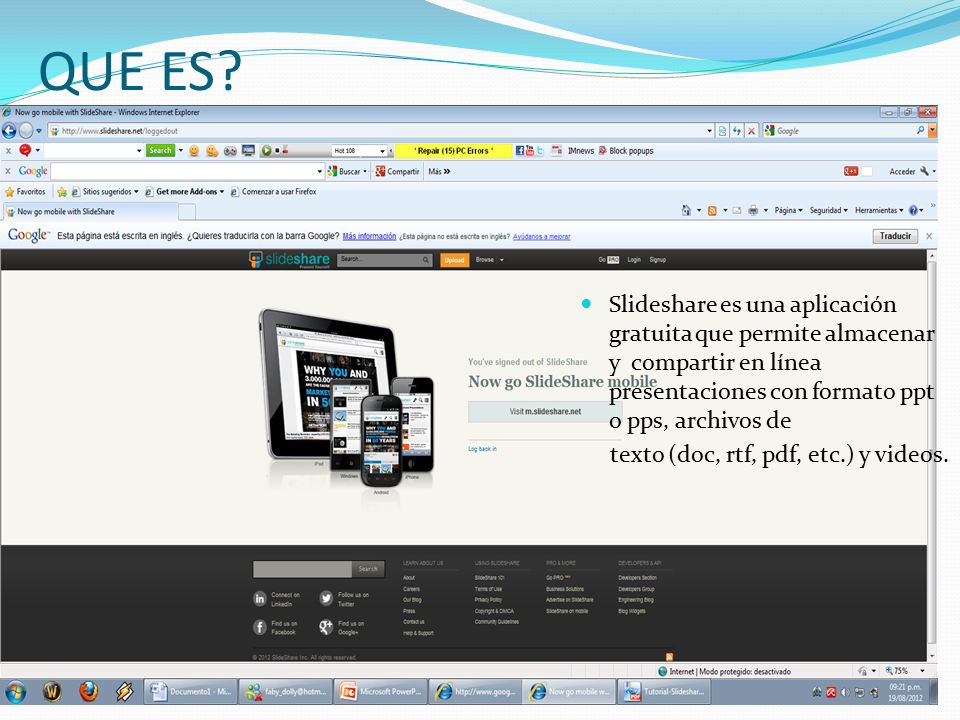Click the Facebook icon in the toolbar
Image resolution: width=960 pixels, height=720 pixels.
point(519,151)
